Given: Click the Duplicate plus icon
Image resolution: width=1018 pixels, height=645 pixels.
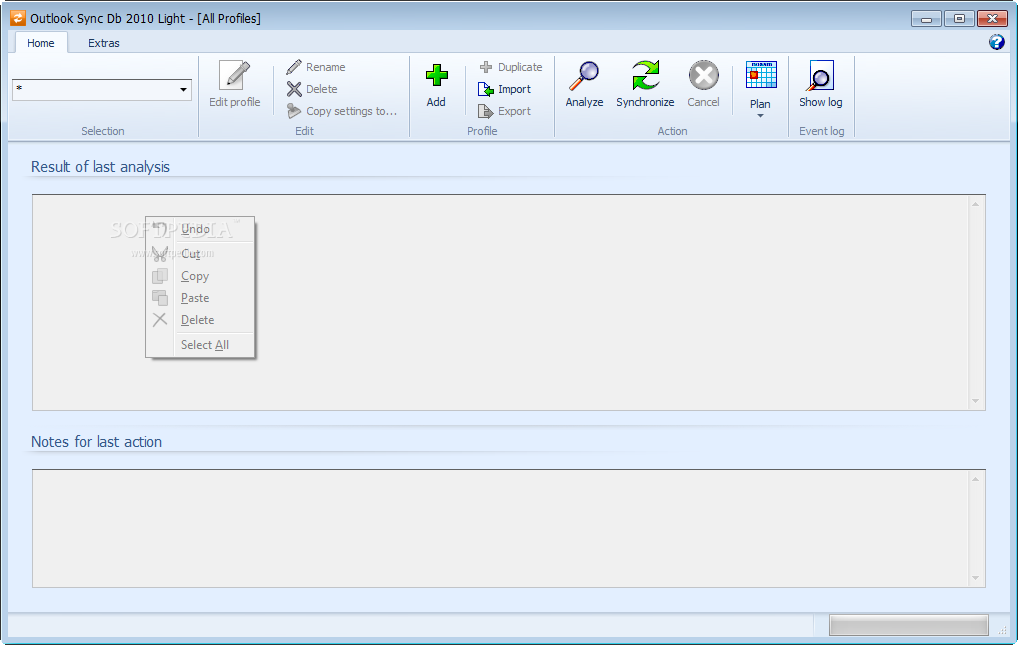Looking at the screenshot, I should [x=486, y=67].
